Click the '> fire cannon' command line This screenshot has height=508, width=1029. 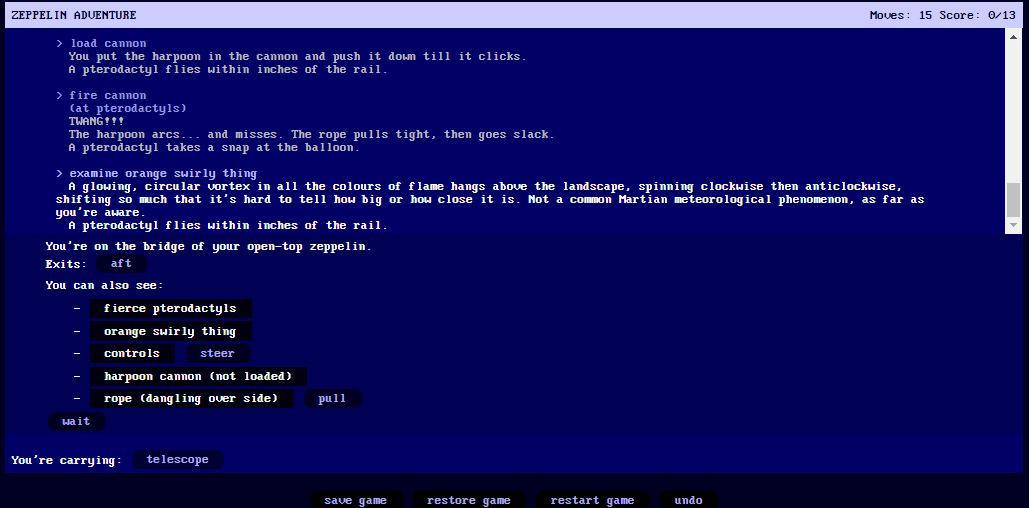[101, 95]
